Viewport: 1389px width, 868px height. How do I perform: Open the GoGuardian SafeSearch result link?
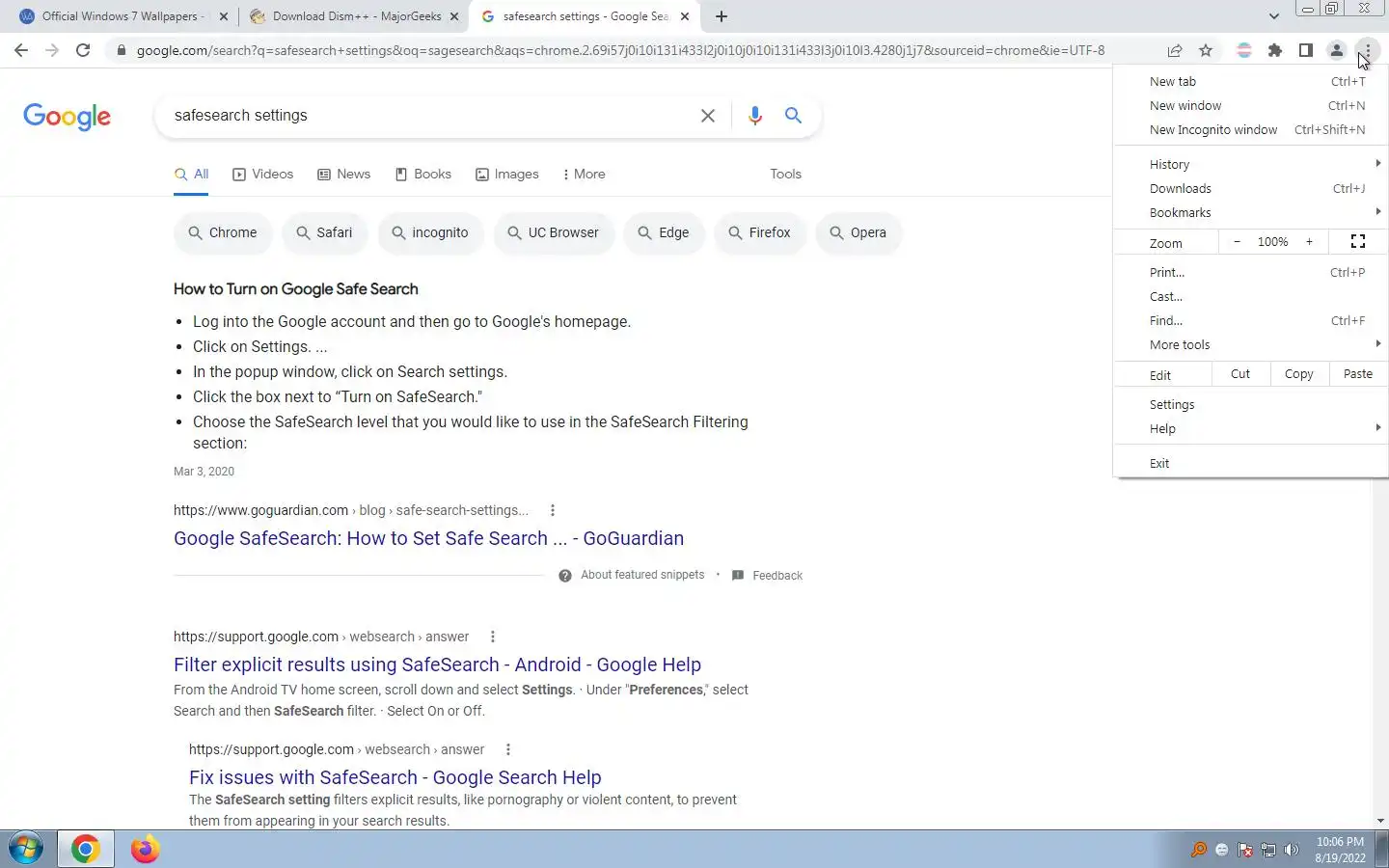(428, 539)
